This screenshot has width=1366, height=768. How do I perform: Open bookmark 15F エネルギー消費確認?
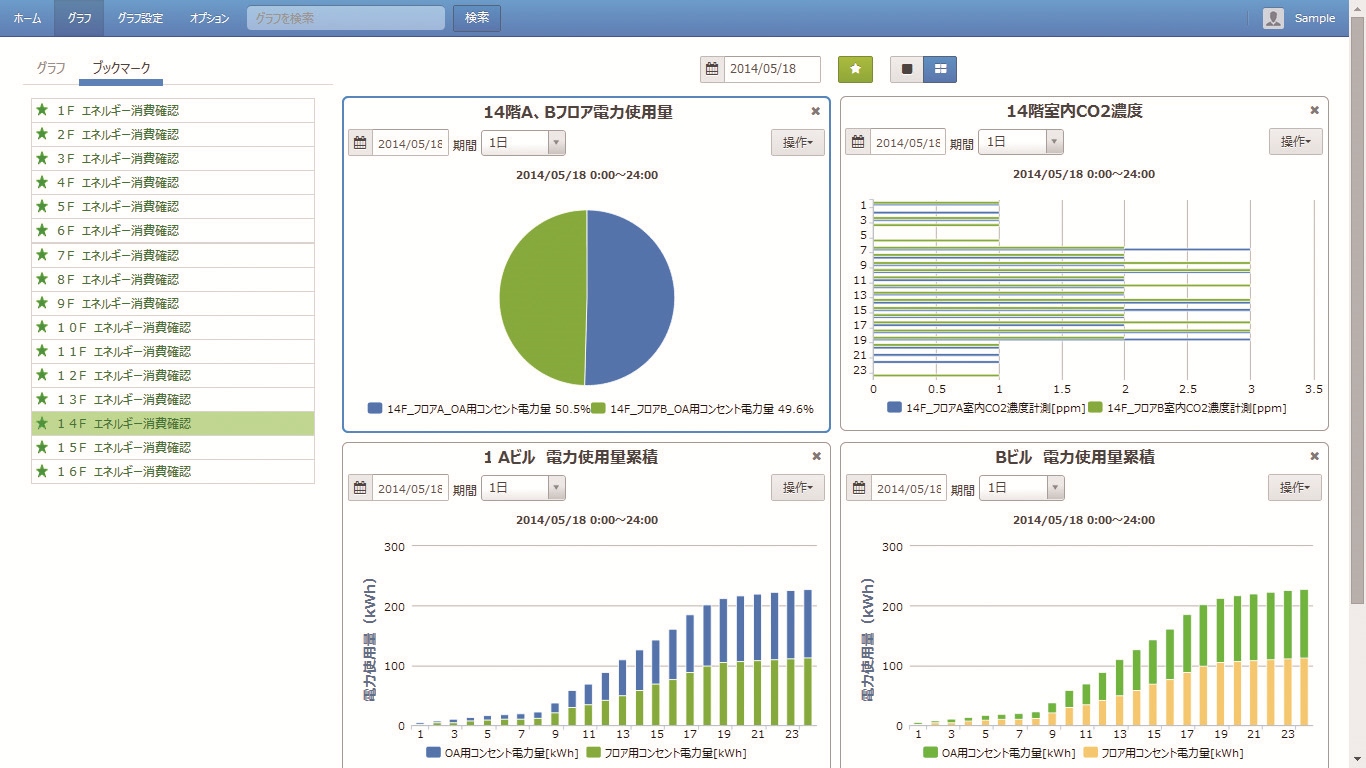173,447
